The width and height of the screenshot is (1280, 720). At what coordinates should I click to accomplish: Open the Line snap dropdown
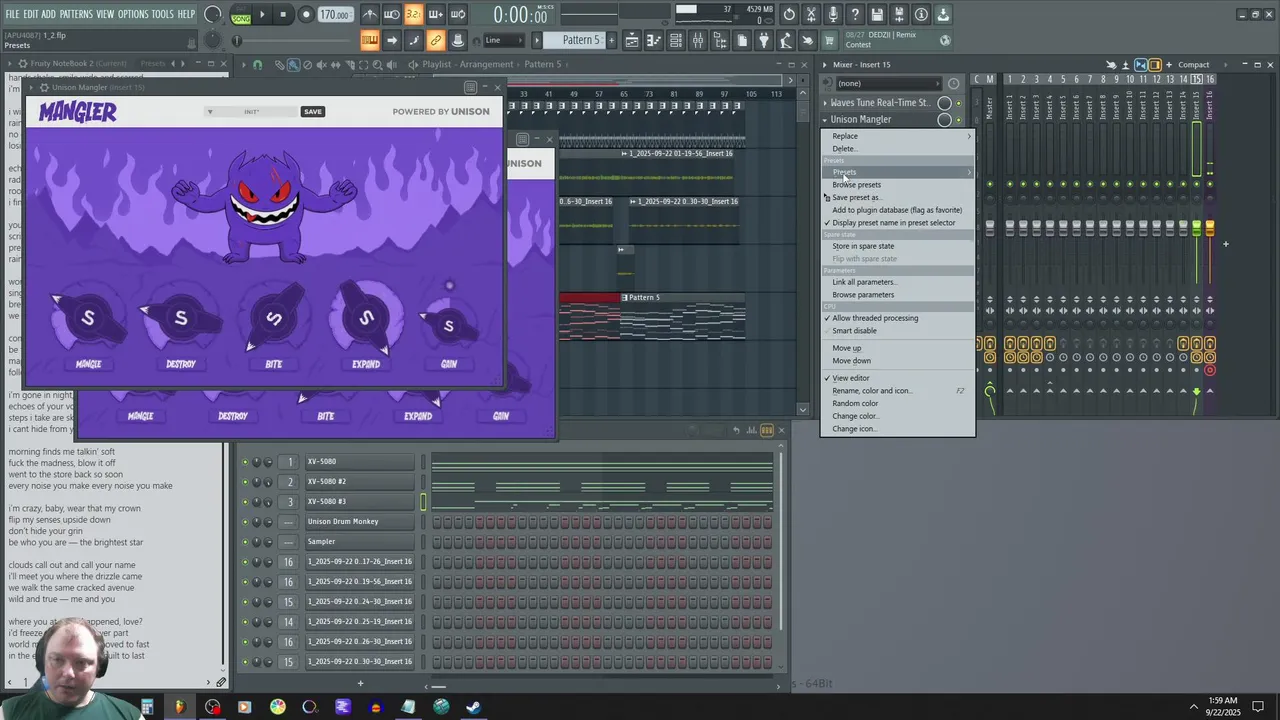pyautogui.click(x=503, y=41)
